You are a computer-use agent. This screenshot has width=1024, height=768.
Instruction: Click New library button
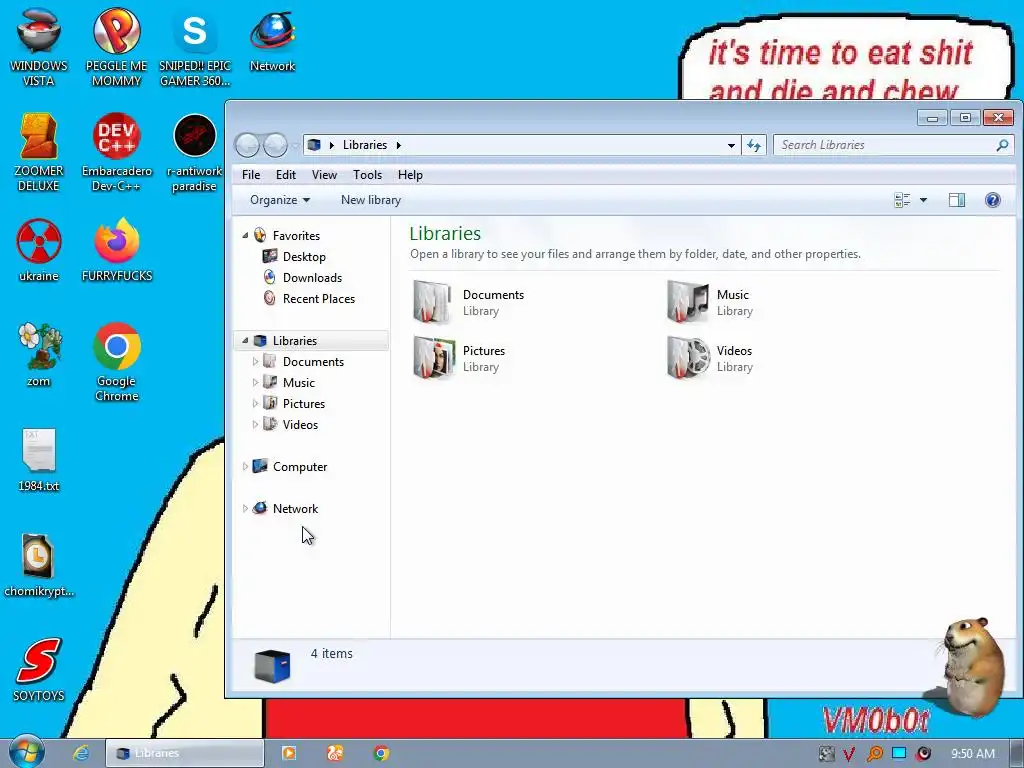click(x=371, y=200)
